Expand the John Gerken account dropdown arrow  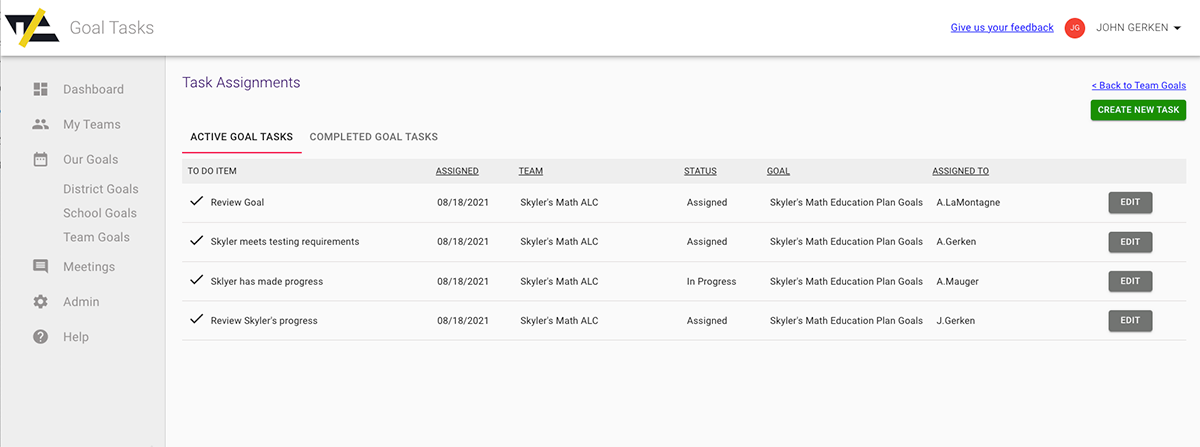pos(1177,28)
